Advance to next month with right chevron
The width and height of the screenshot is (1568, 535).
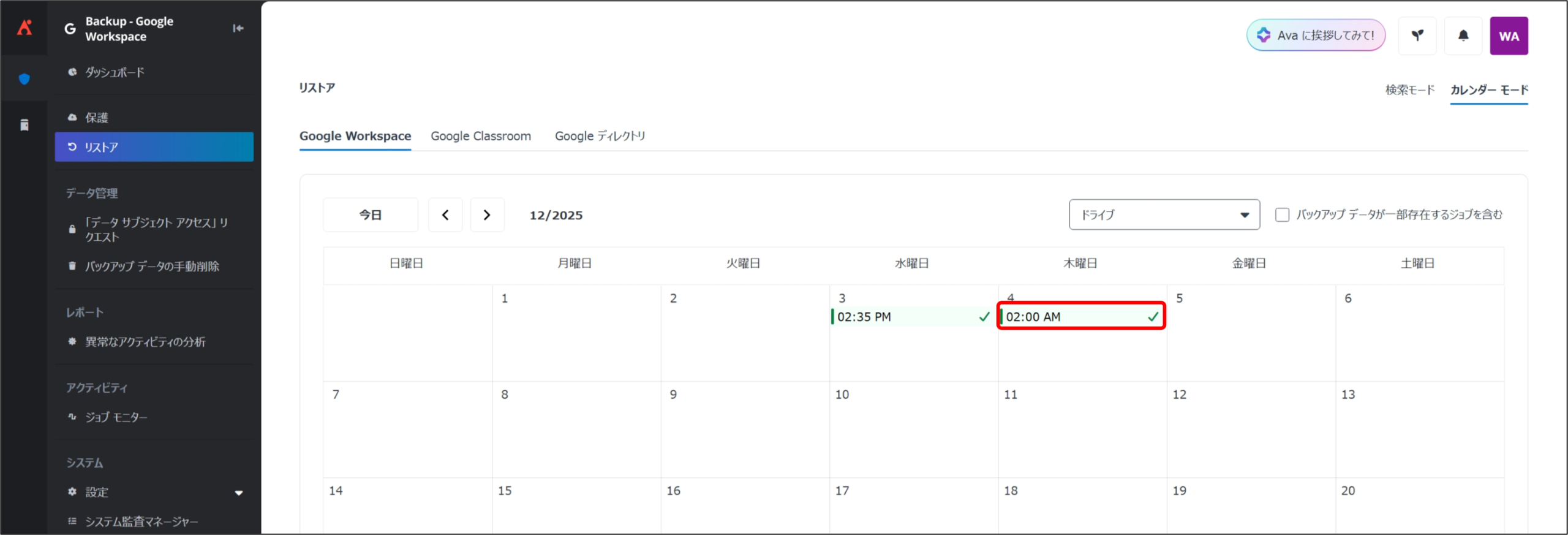click(x=487, y=215)
